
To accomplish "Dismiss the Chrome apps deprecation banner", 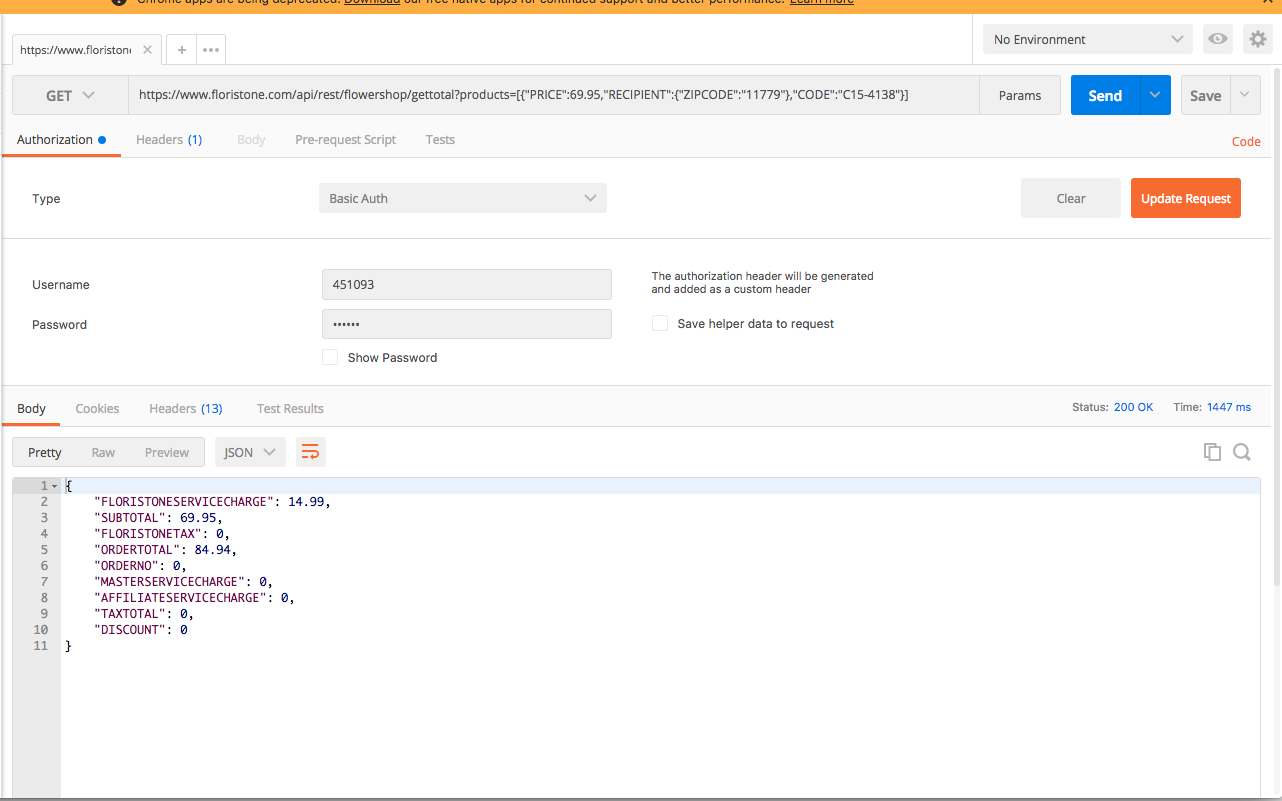I will tap(1268, 3).
